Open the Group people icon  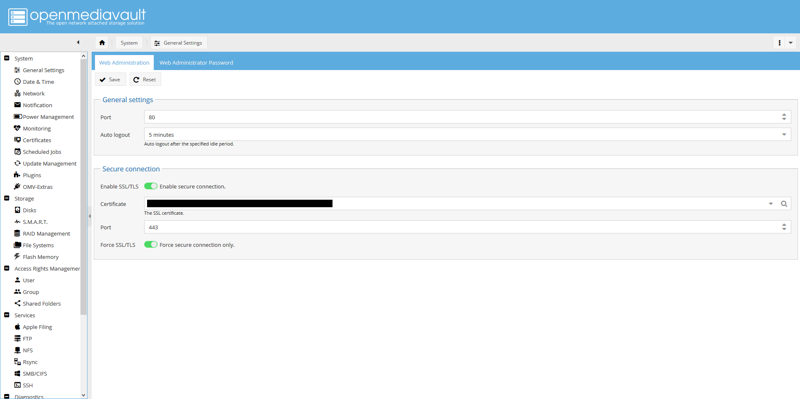pos(17,292)
